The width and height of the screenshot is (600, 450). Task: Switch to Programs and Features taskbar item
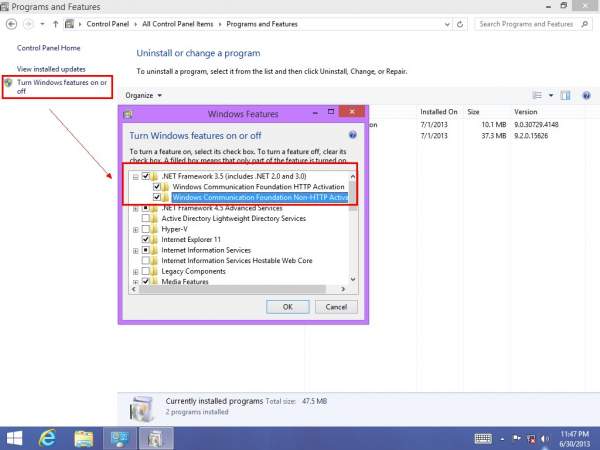[x=156, y=439]
